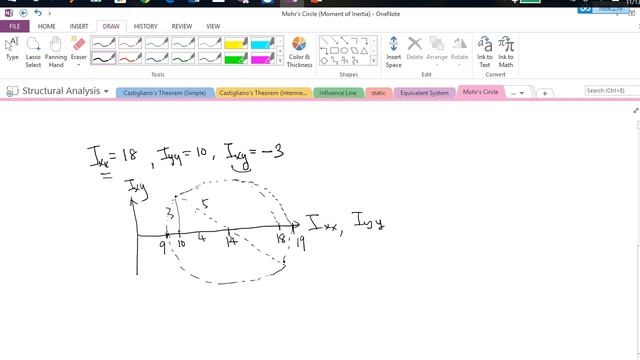Choose the double arrow line shape

point(345,40)
